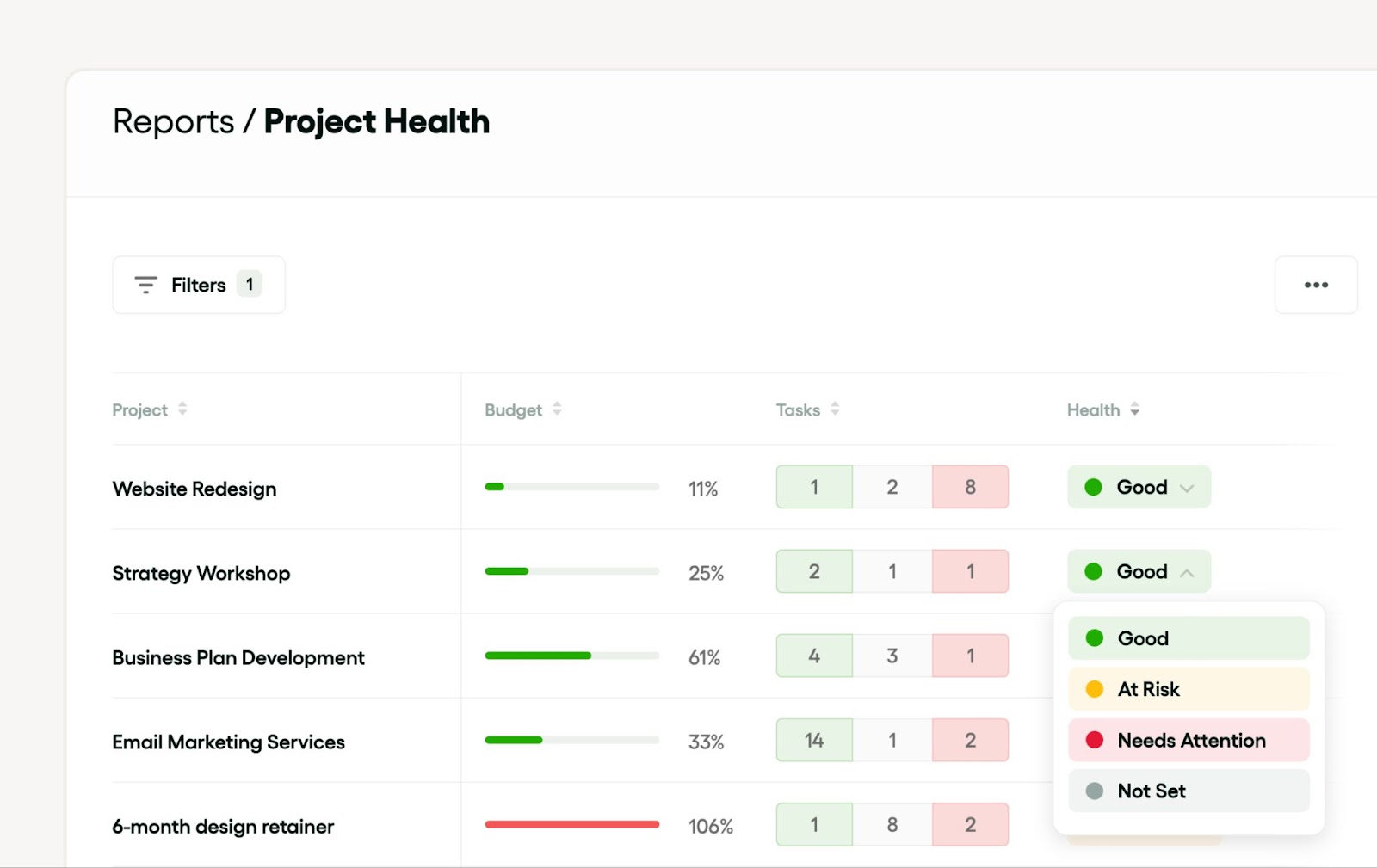Open the Filters button
This screenshot has width=1377, height=868.
tap(199, 285)
